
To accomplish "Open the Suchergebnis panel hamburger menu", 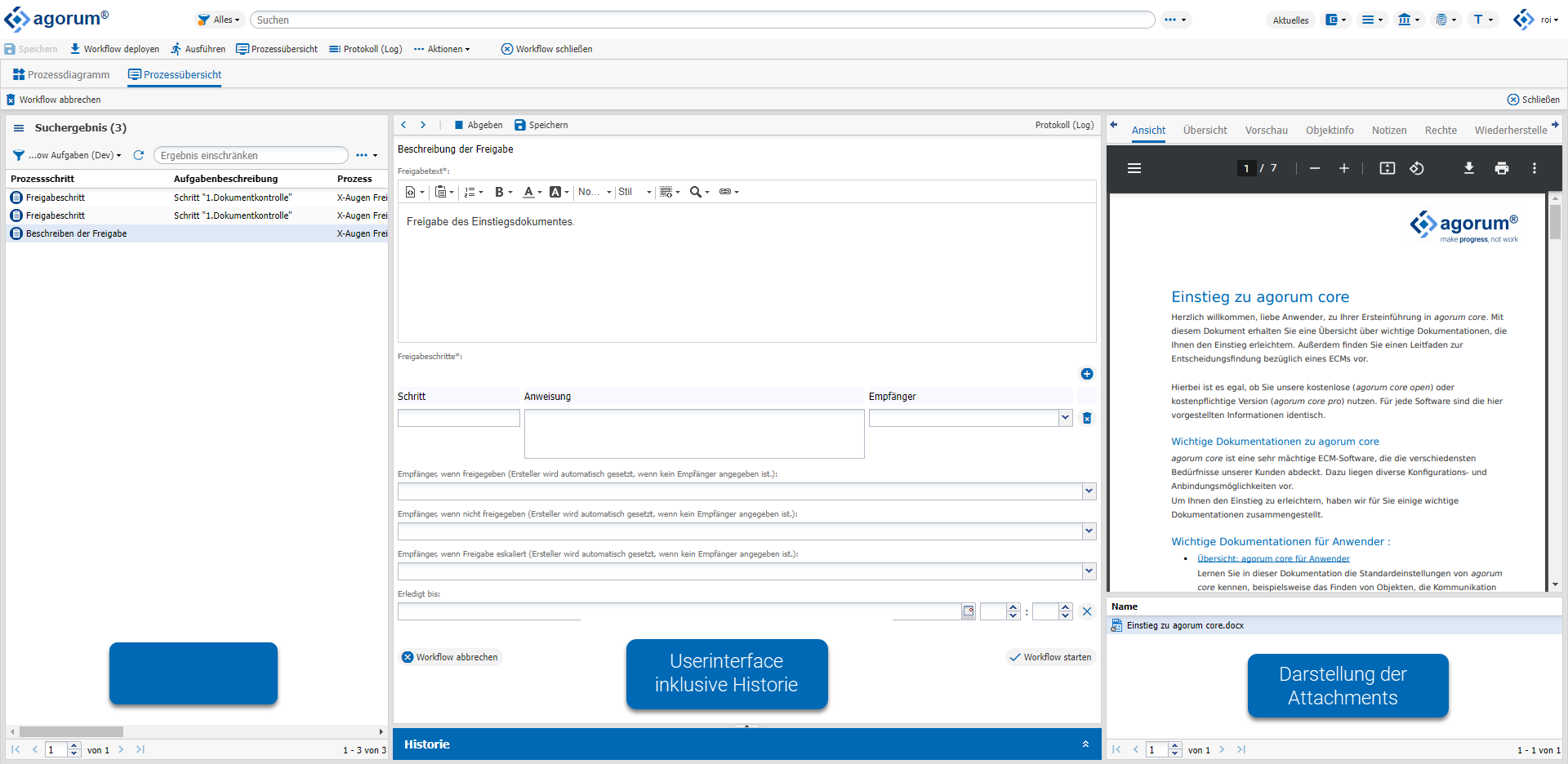I will tap(19, 128).
